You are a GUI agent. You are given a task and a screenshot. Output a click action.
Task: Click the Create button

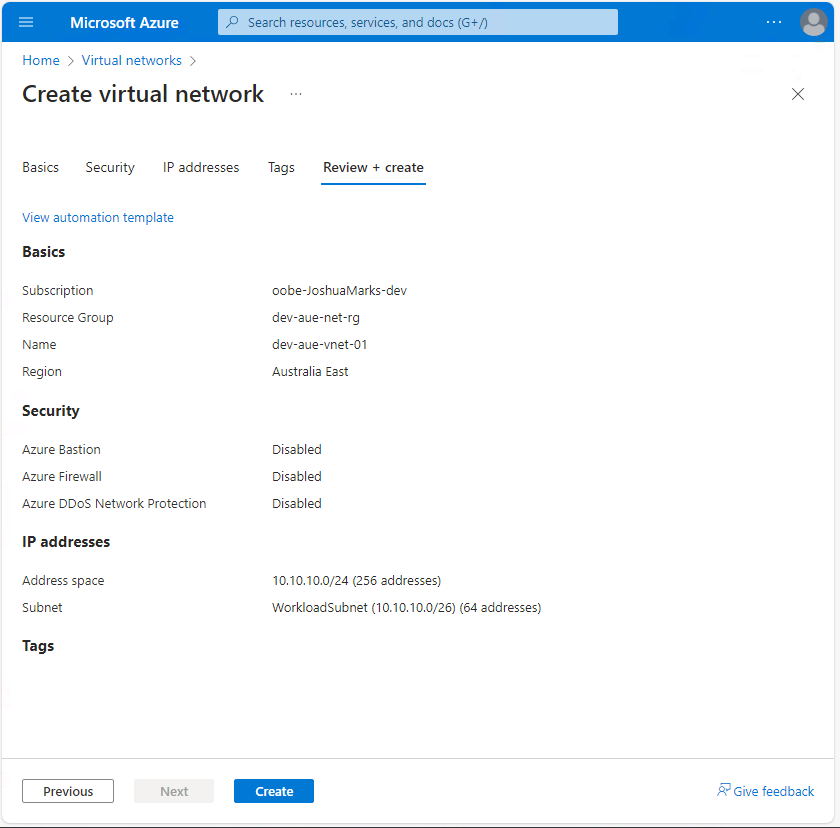(x=273, y=790)
